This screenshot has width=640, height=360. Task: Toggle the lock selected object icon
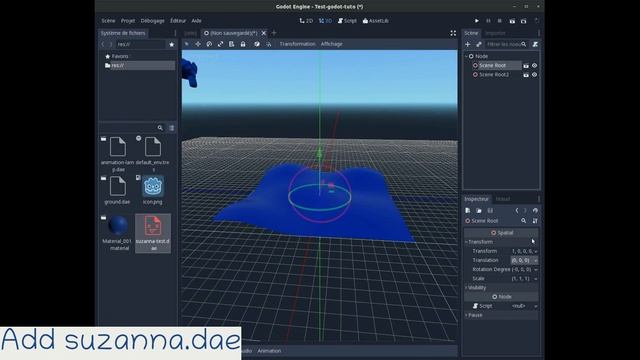point(243,44)
